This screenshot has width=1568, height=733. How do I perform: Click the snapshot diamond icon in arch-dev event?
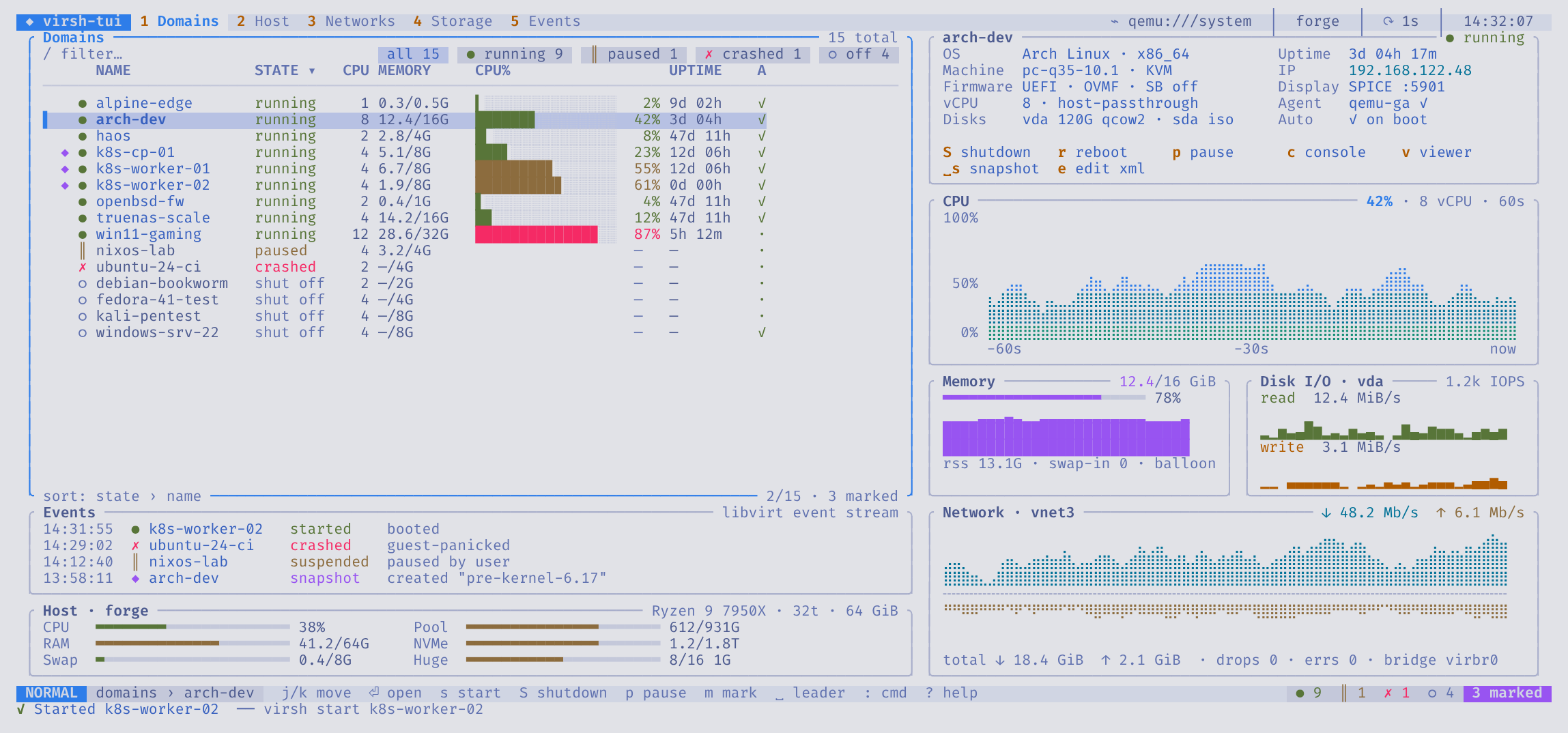click(x=135, y=578)
